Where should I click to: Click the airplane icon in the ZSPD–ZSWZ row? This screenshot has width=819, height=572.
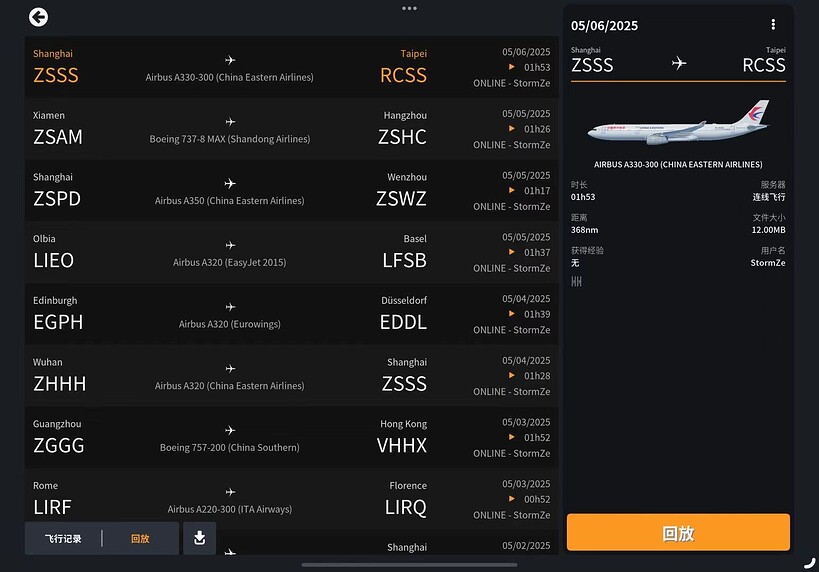[x=230, y=183]
